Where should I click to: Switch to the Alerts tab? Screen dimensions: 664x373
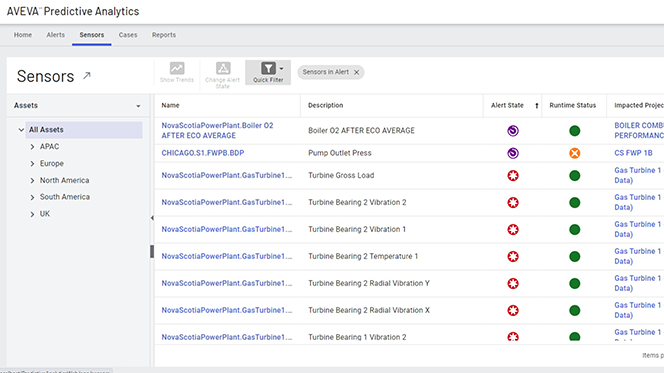click(x=55, y=35)
